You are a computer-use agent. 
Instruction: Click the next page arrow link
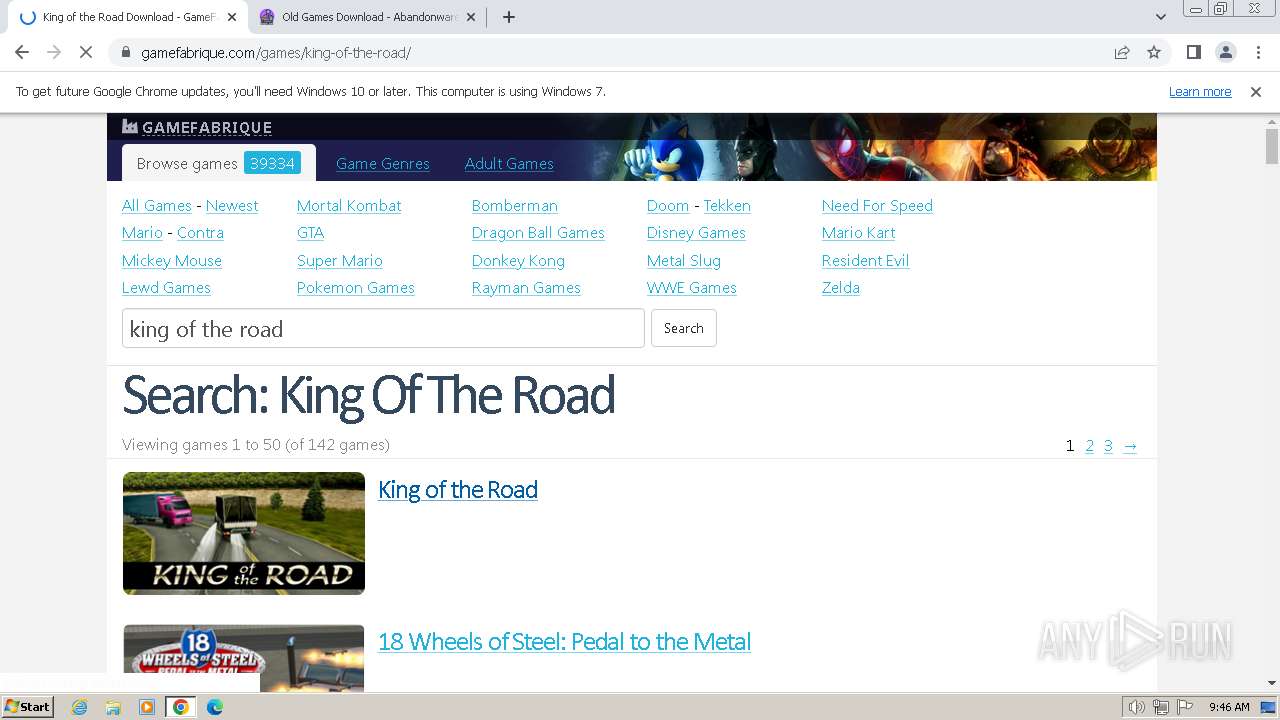click(1130, 446)
